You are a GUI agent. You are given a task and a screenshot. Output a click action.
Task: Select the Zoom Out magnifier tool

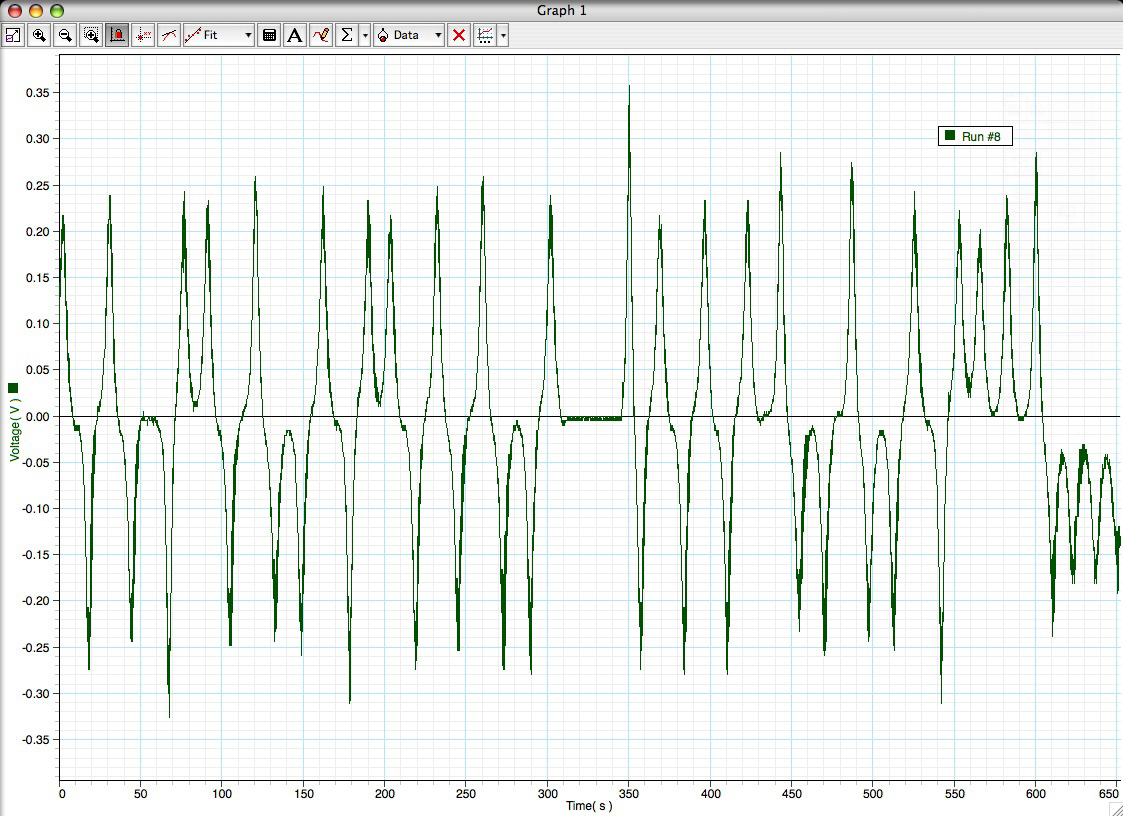coord(64,35)
